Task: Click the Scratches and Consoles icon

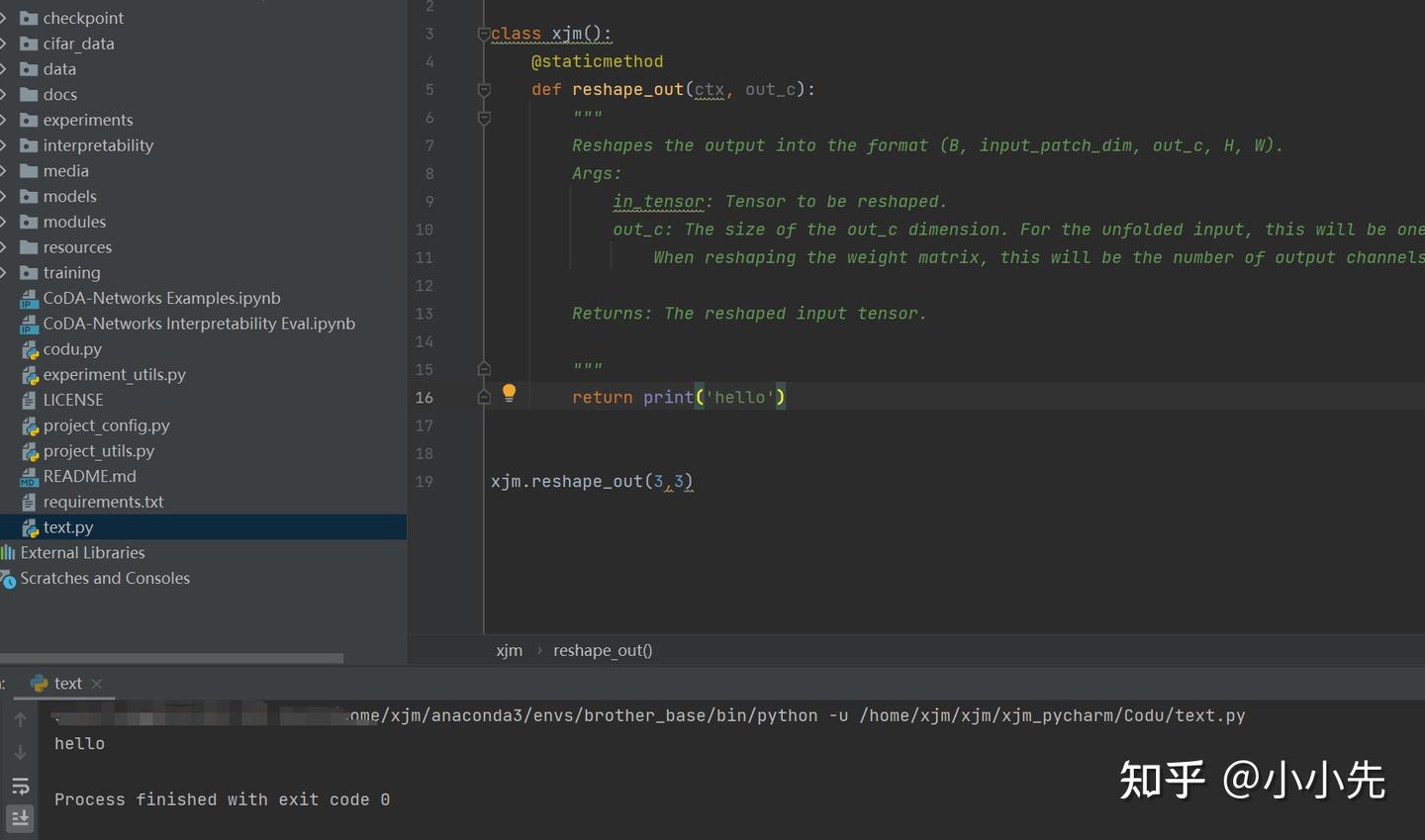Action: pyautogui.click(x=8, y=579)
